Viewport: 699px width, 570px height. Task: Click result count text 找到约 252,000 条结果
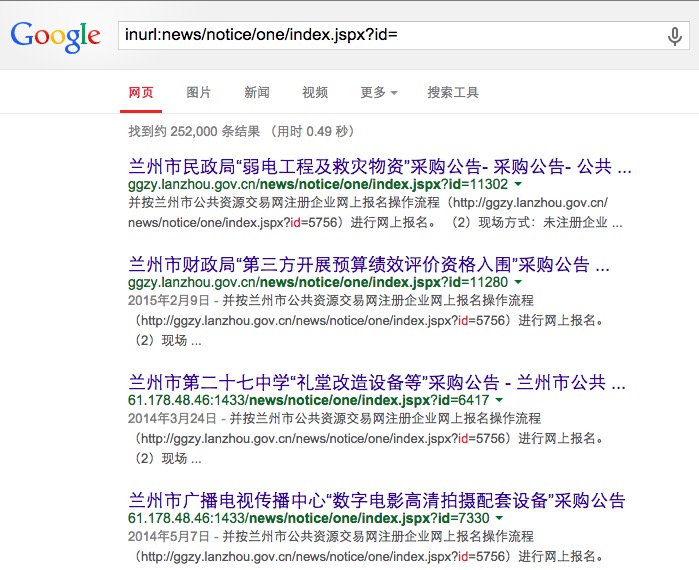pos(194,131)
